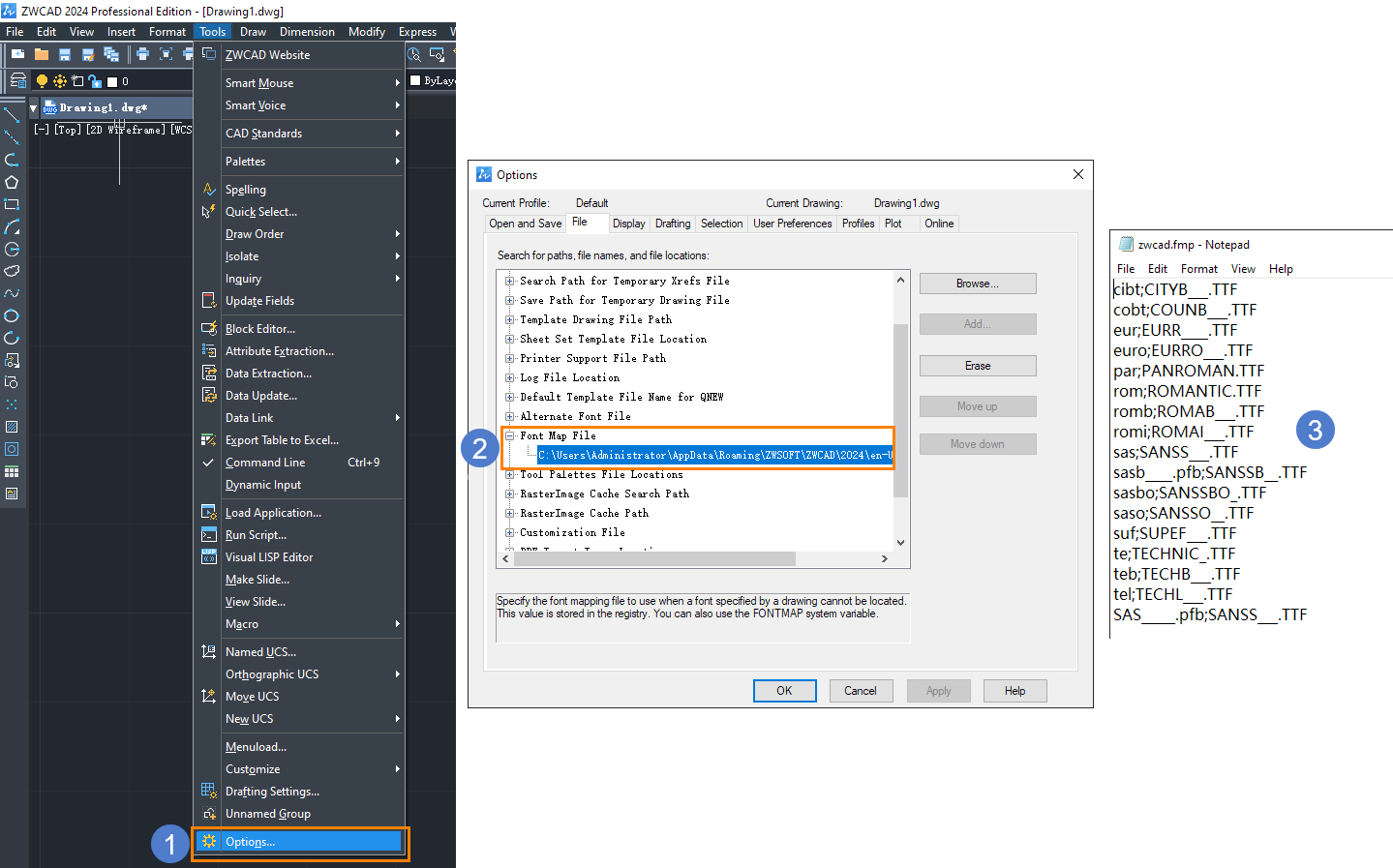Screen dimensions: 1393x868
Task: Click the file list vertical scrollbar thumb
Action: pyautogui.click(x=900, y=410)
